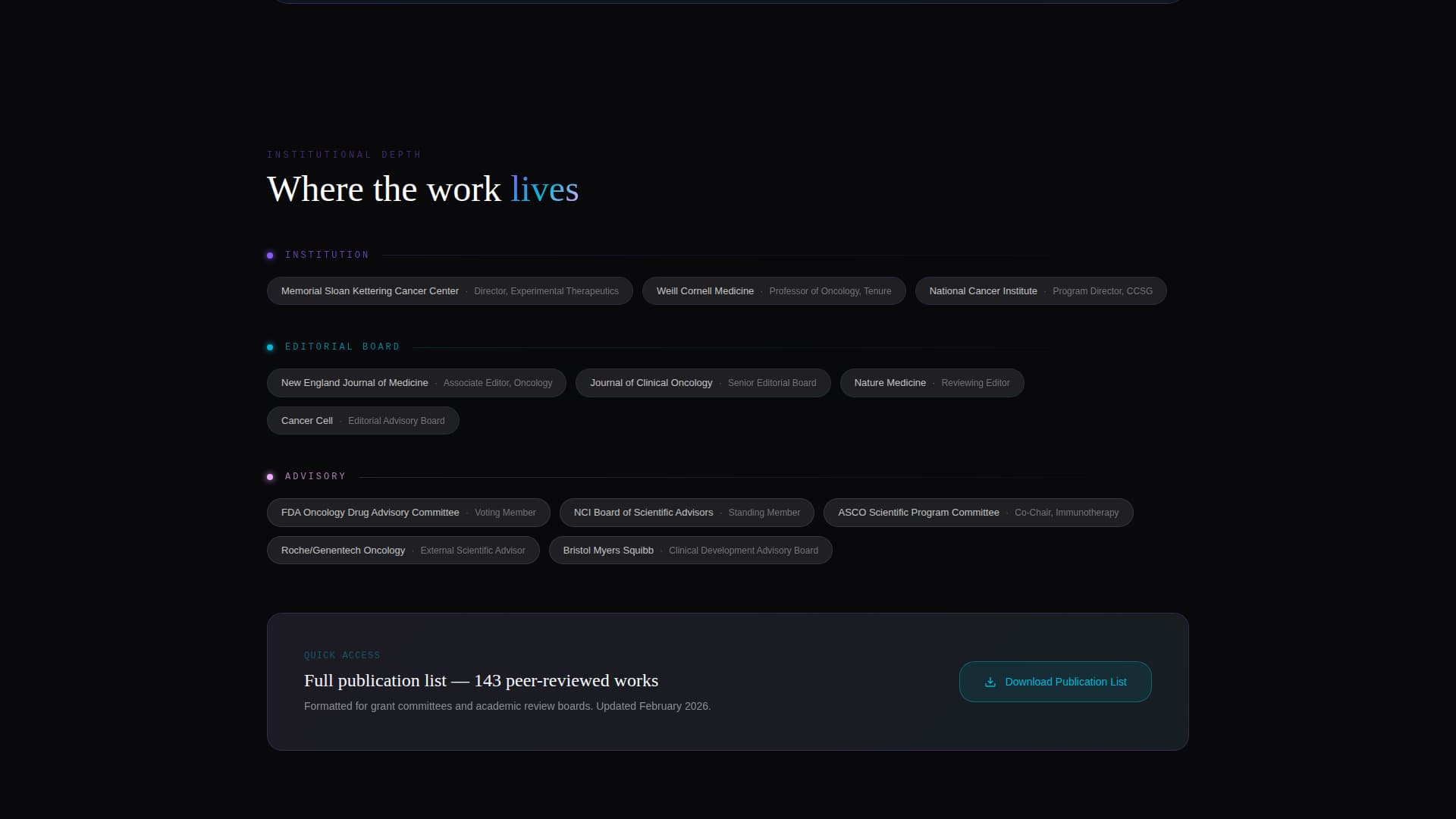Click the INSTITUTIONAL DEPTH label
The width and height of the screenshot is (1456, 819).
point(344,155)
